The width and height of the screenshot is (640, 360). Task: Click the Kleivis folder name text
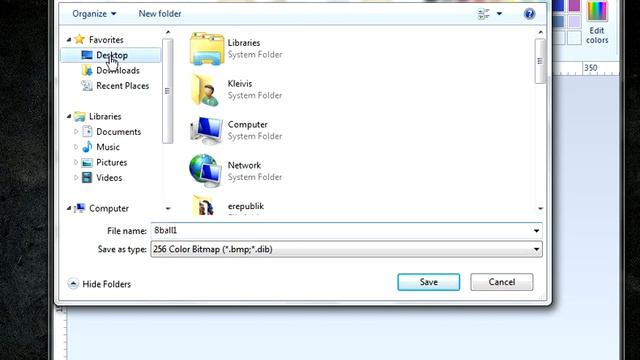pyautogui.click(x=240, y=84)
